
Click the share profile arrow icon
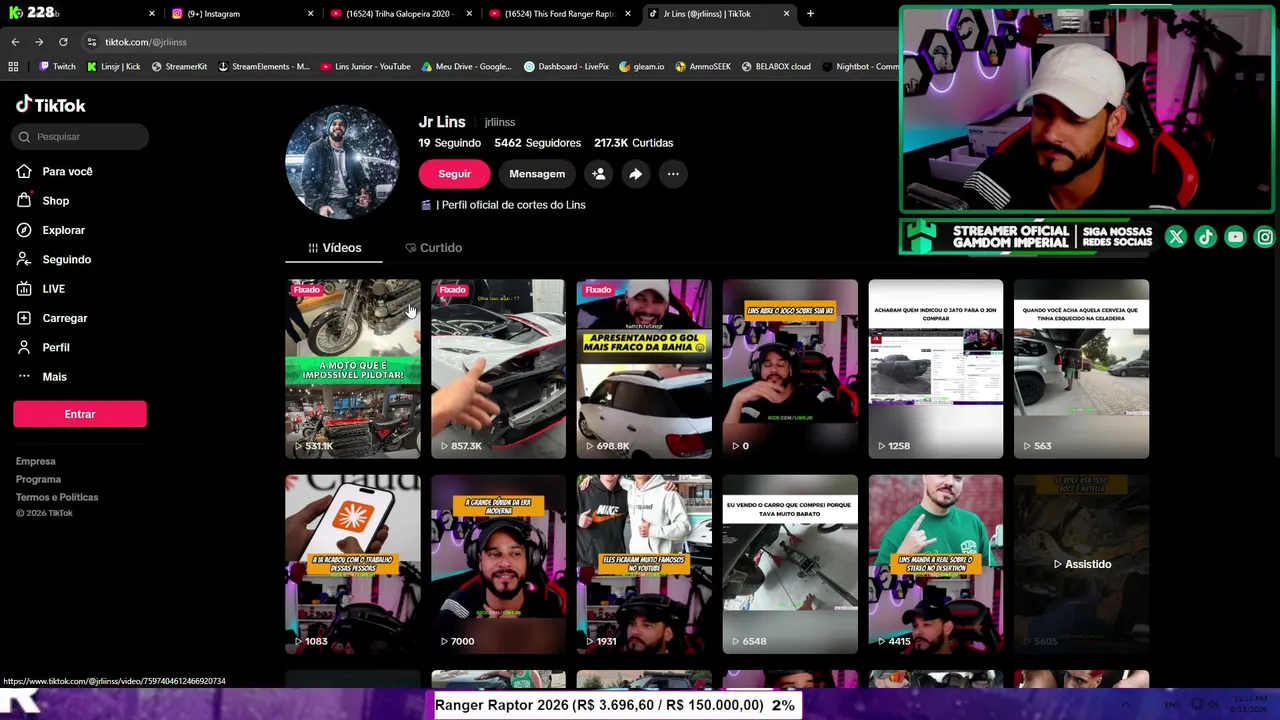coord(635,174)
